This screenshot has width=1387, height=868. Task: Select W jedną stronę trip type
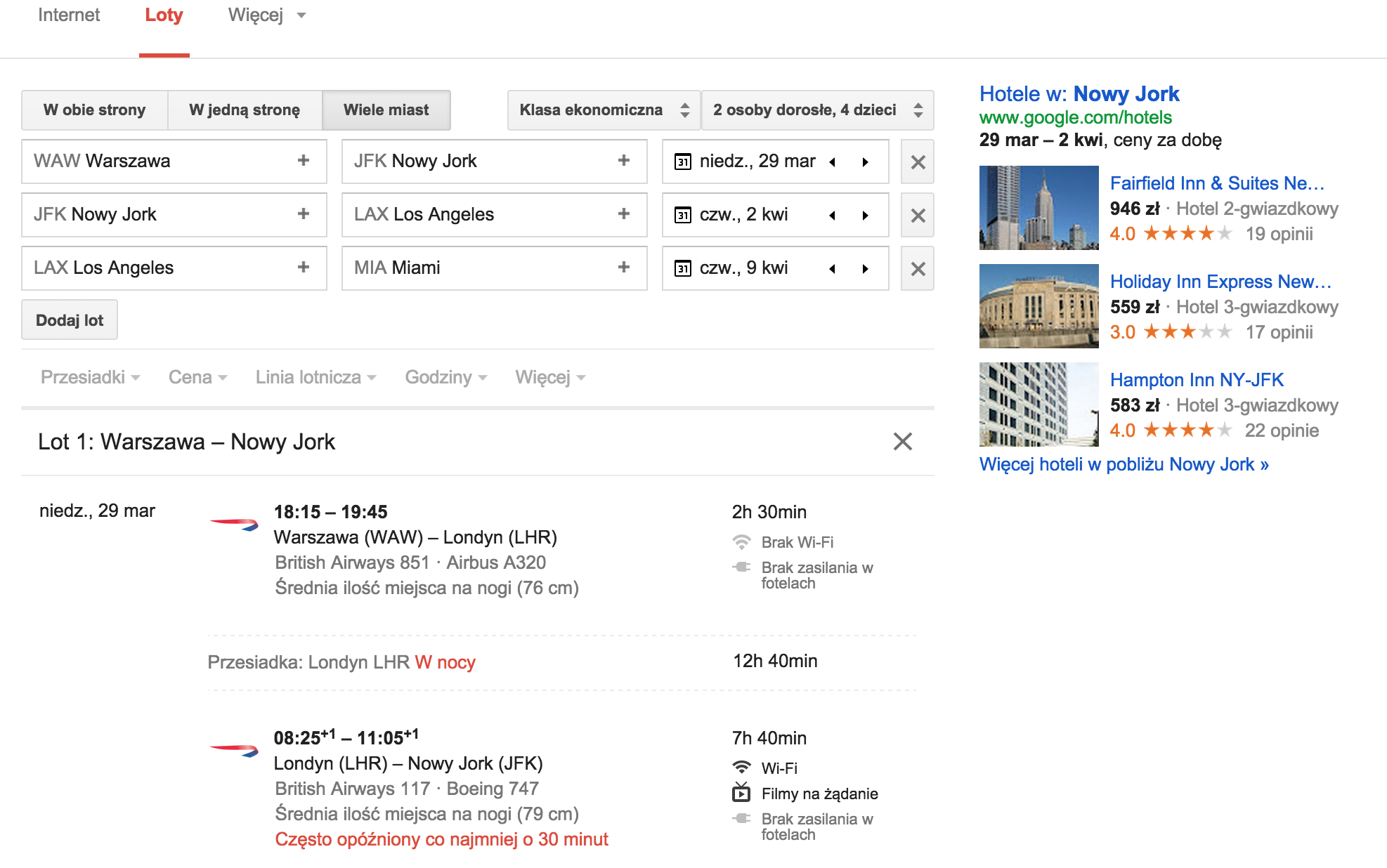coord(245,110)
